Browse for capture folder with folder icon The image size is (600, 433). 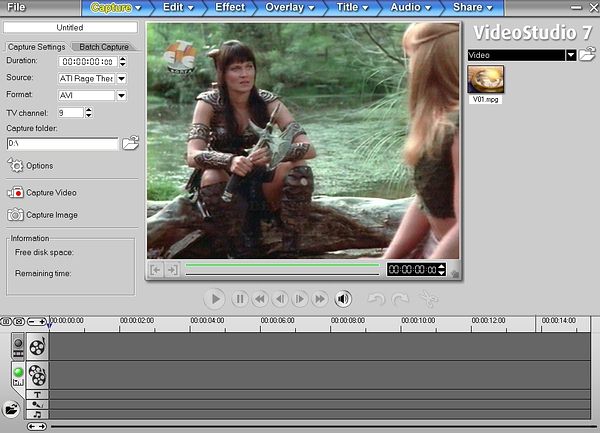click(x=130, y=143)
